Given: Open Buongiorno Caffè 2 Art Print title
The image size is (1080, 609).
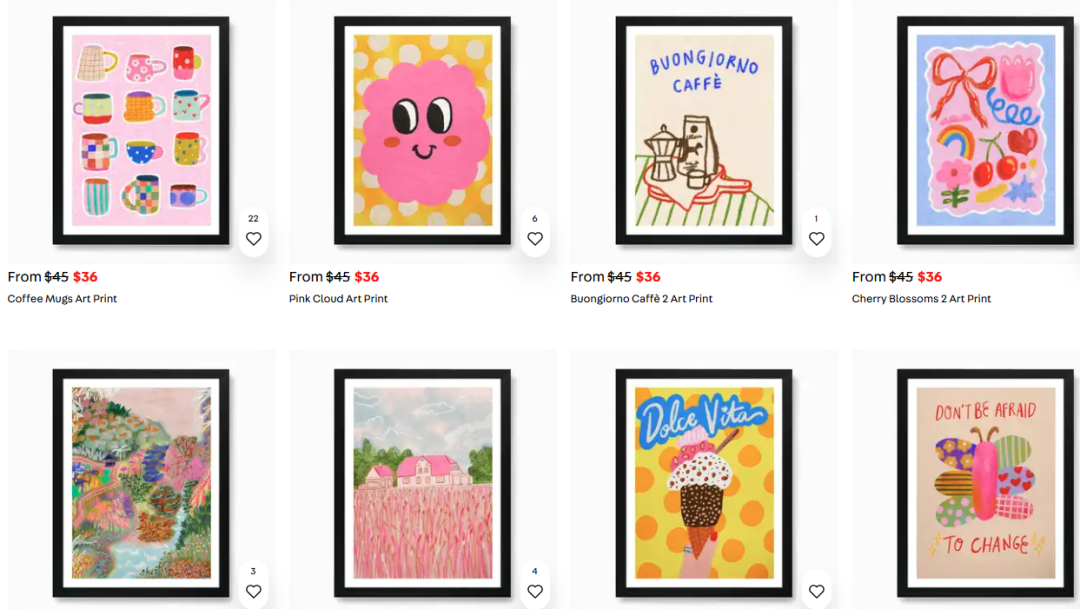Looking at the screenshot, I should click(x=641, y=298).
